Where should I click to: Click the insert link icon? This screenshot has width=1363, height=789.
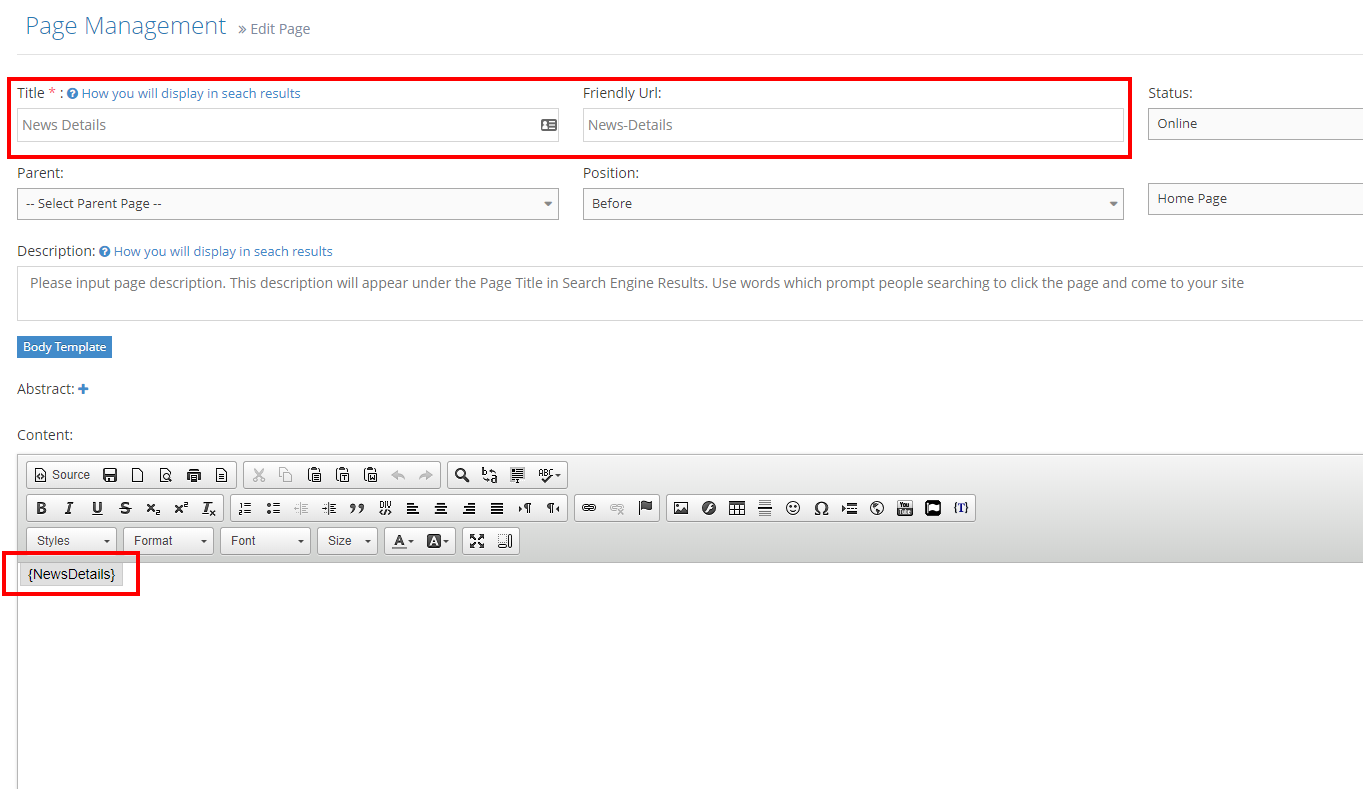(589, 508)
